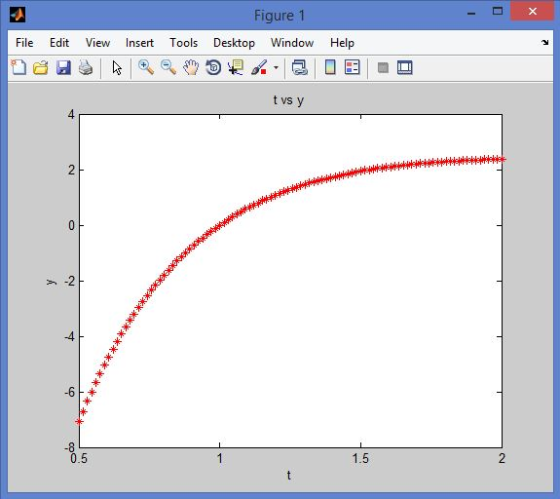Image resolution: width=560 pixels, height=499 pixels.
Task: Click the dock figure arrow in the menu bar
Action: click(x=545, y=43)
